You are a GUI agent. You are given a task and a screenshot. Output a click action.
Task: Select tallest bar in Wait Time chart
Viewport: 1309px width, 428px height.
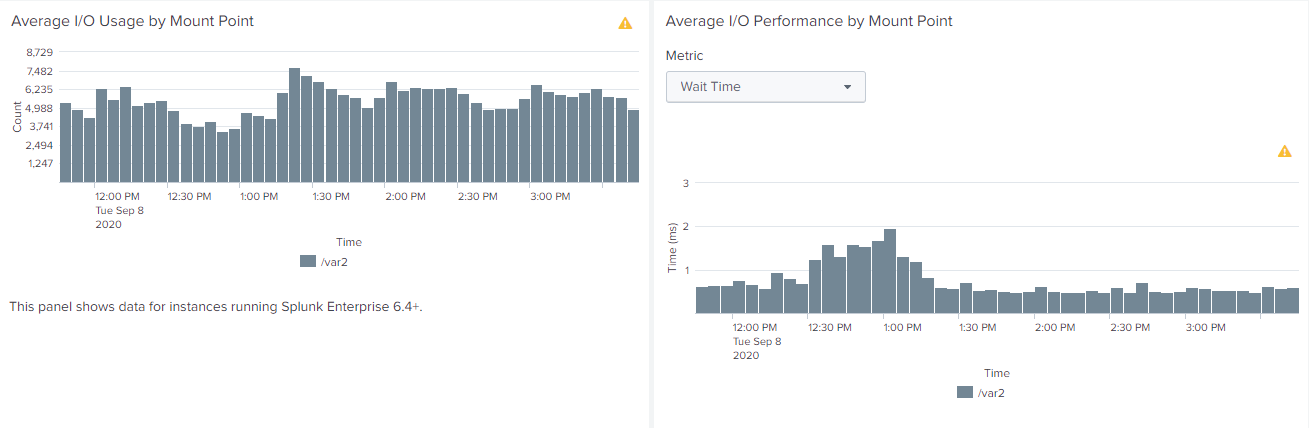(890, 271)
